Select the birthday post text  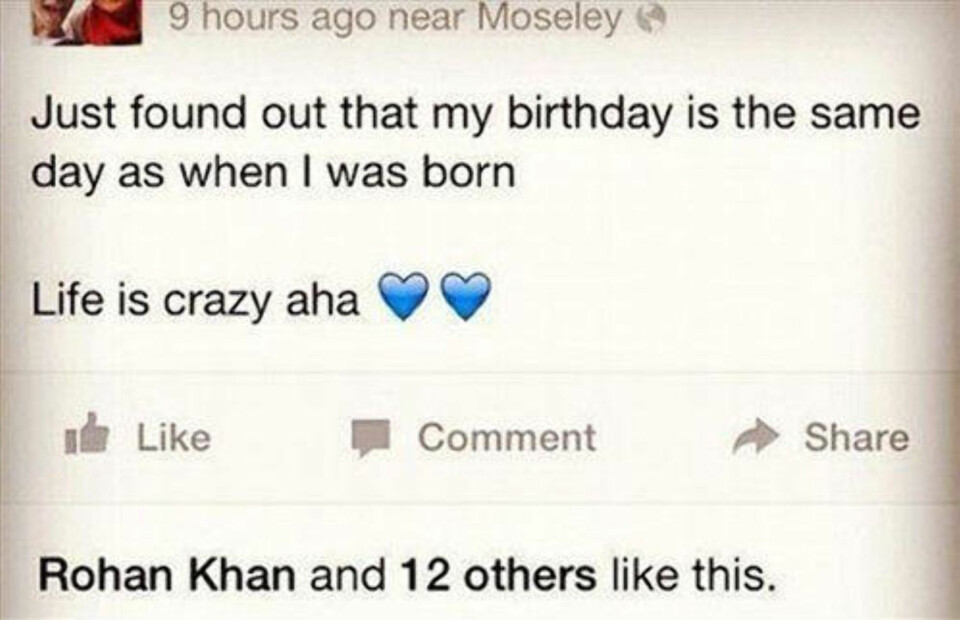(x=475, y=144)
